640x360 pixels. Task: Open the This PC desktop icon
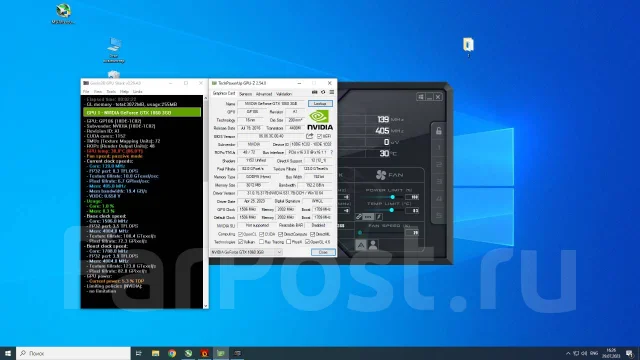(114, 50)
